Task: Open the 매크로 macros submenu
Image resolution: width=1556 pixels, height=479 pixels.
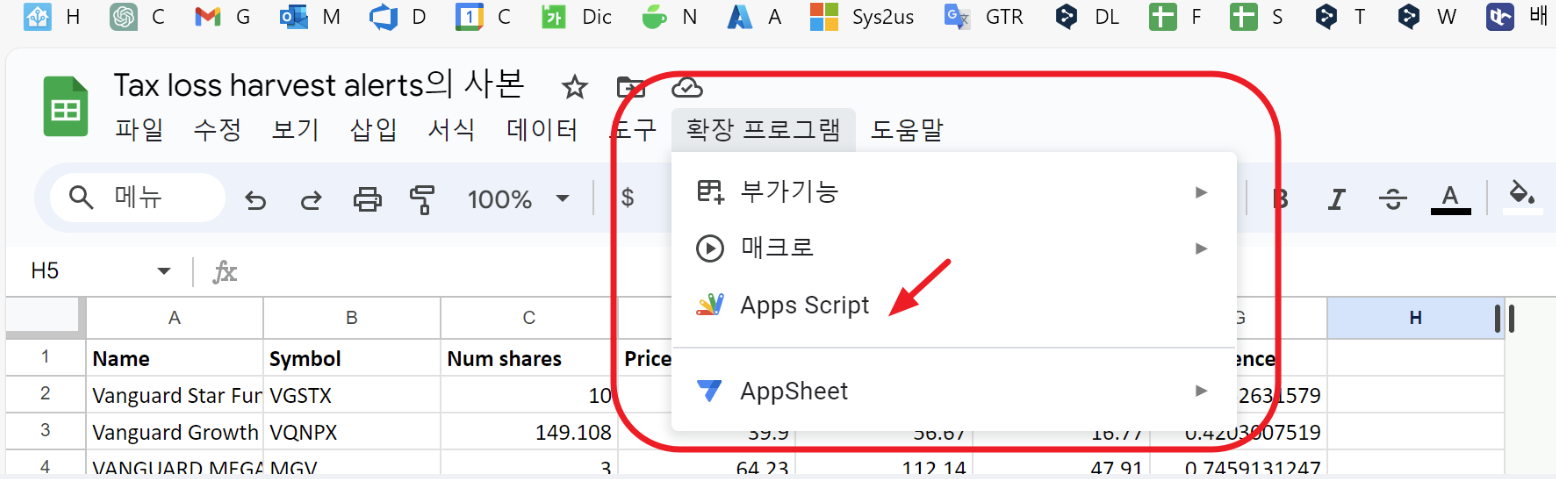Action: (x=954, y=248)
